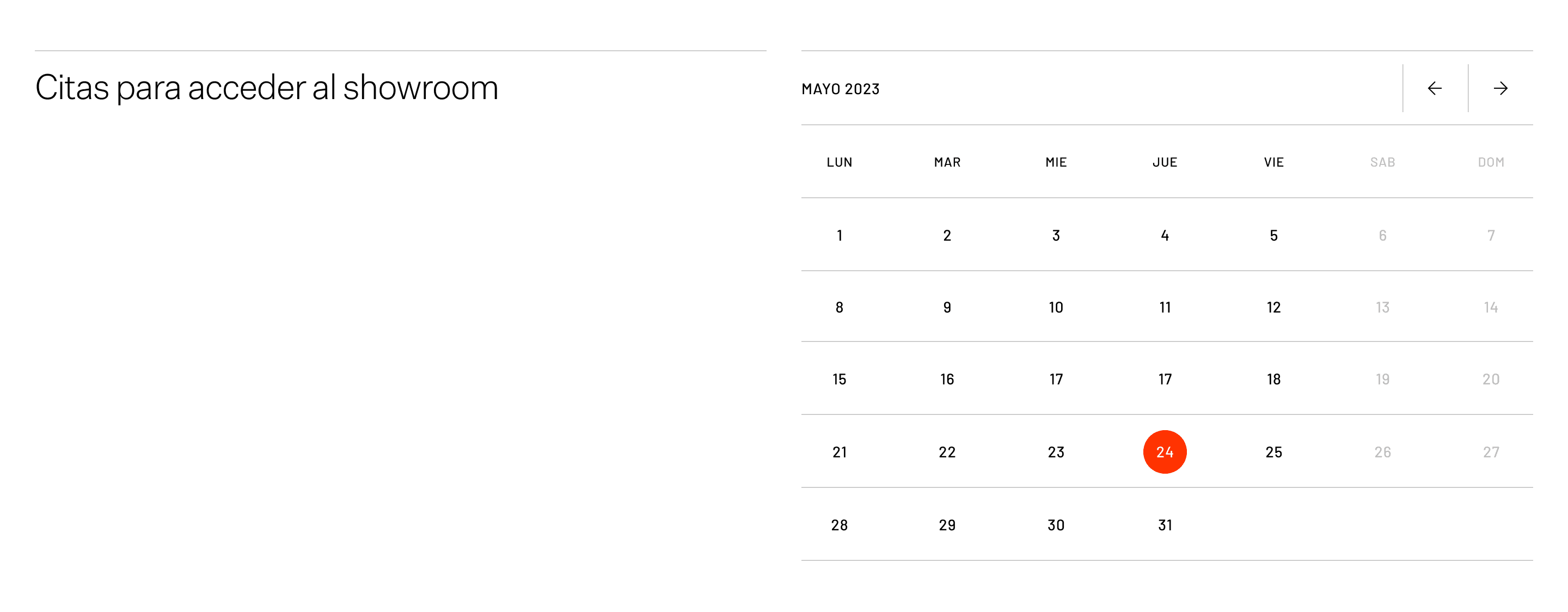Select date 25 next to highlighted day
Viewport: 1568px width, 612px height.
pos(1273,452)
